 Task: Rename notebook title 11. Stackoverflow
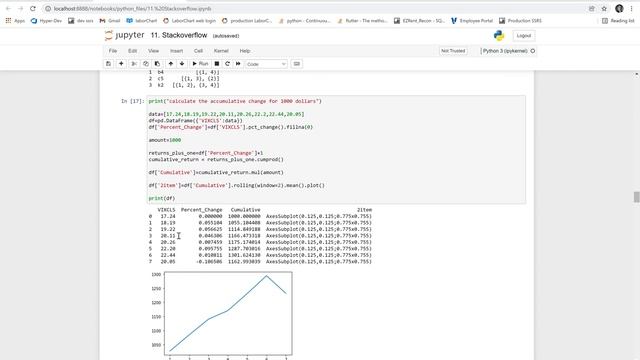pos(179,36)
